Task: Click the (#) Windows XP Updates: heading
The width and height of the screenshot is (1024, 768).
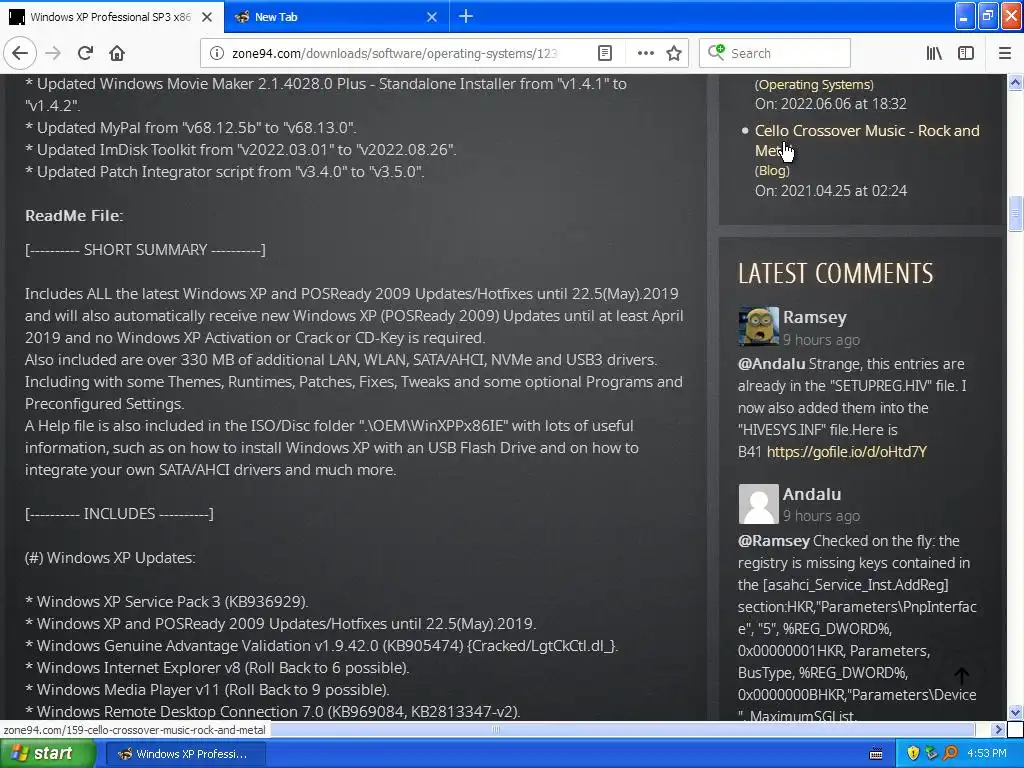Action: 110,558
